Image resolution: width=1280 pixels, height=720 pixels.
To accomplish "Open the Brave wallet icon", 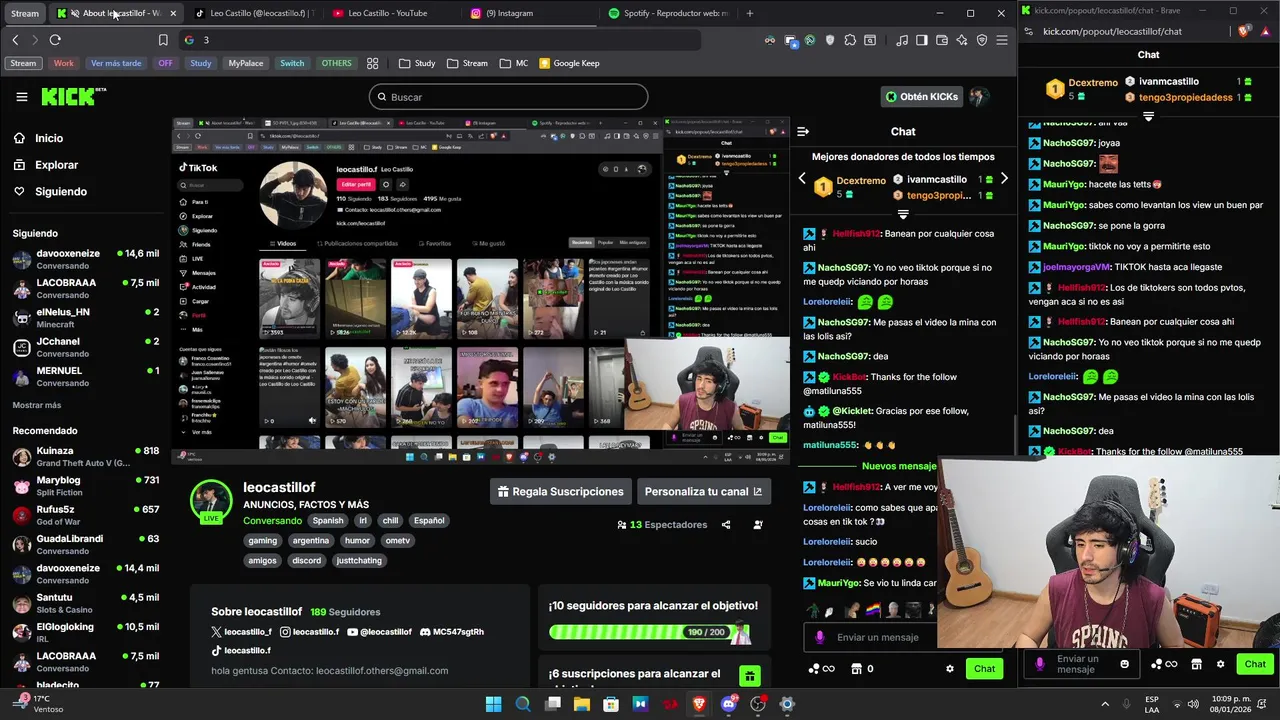I will tap(942, 40).
